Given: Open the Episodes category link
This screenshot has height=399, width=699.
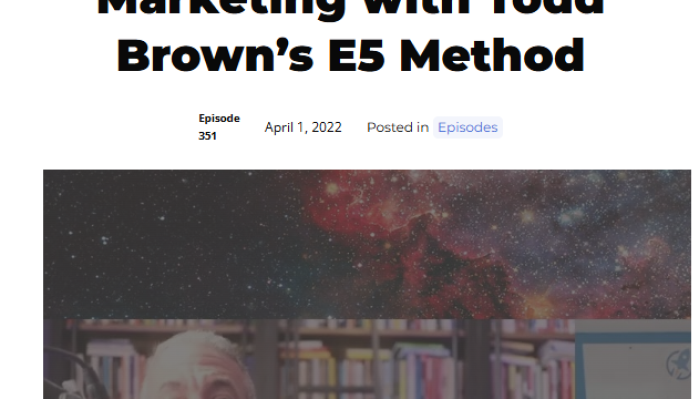Looking at the screenshot, I should pyautogui.click(x=468, y=128).
